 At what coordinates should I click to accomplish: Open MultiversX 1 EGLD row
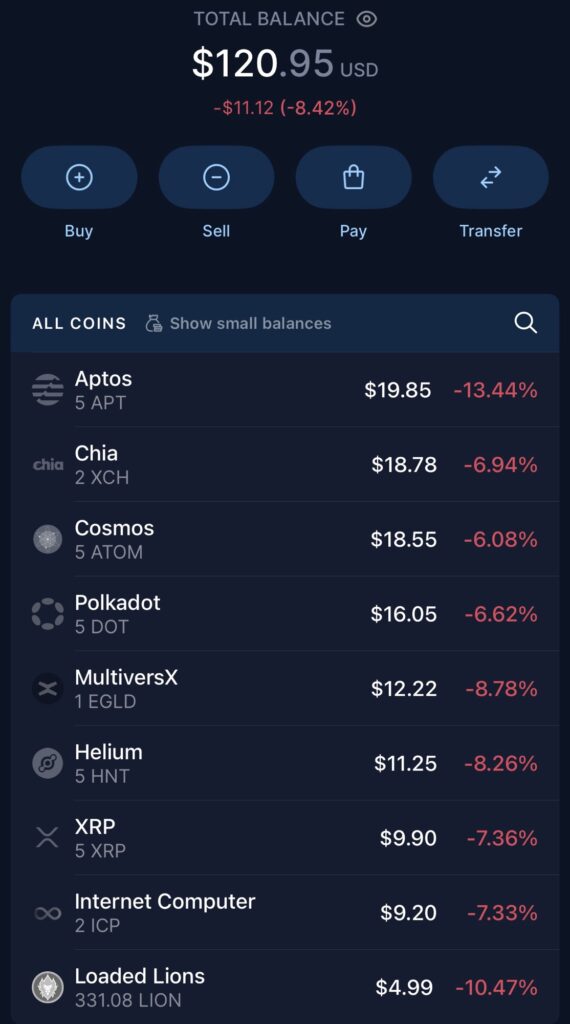(x=285, y=689)
